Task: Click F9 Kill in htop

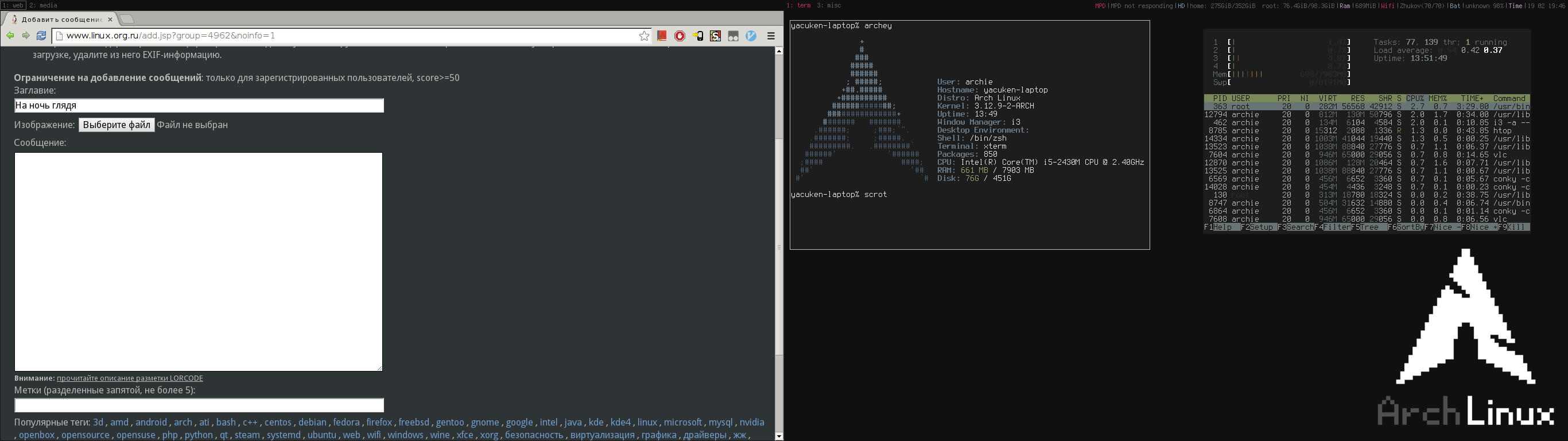Action: [x=1514, y=227]
